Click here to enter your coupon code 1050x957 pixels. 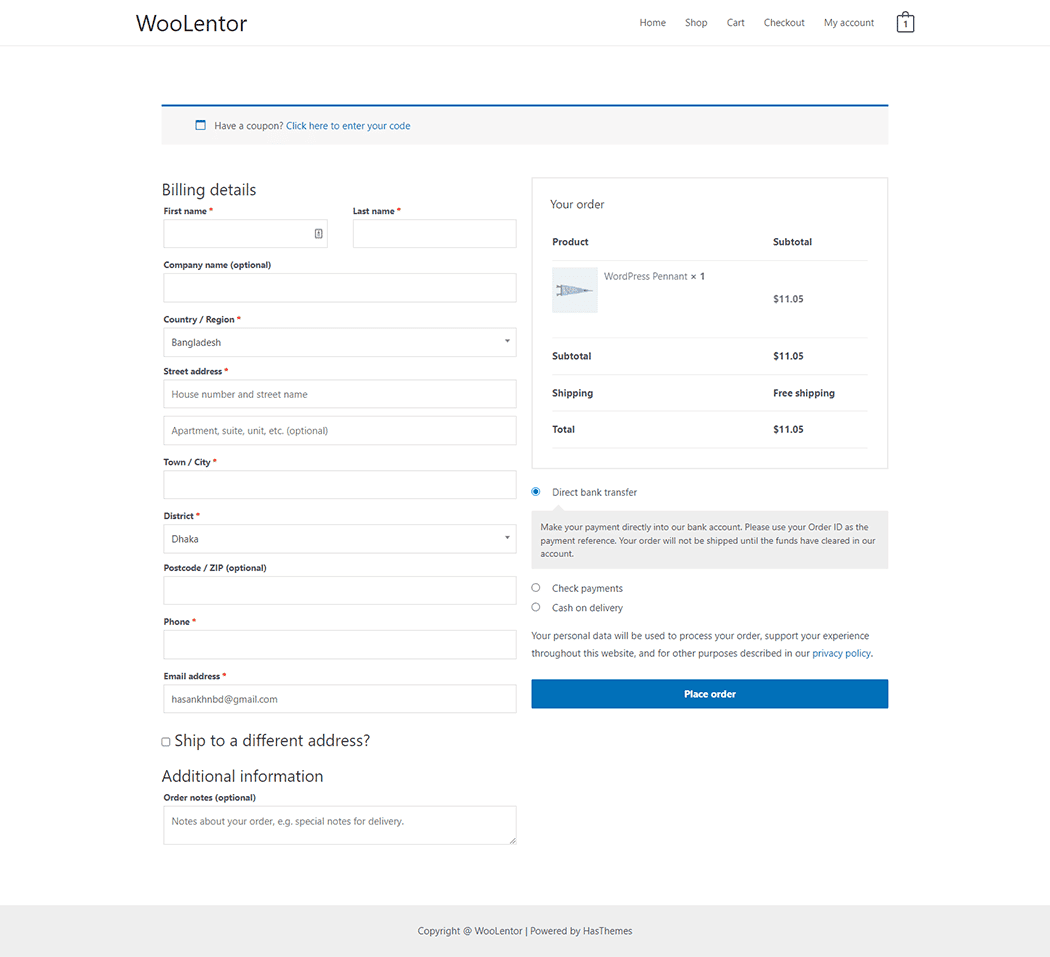(x=348, y=125)
